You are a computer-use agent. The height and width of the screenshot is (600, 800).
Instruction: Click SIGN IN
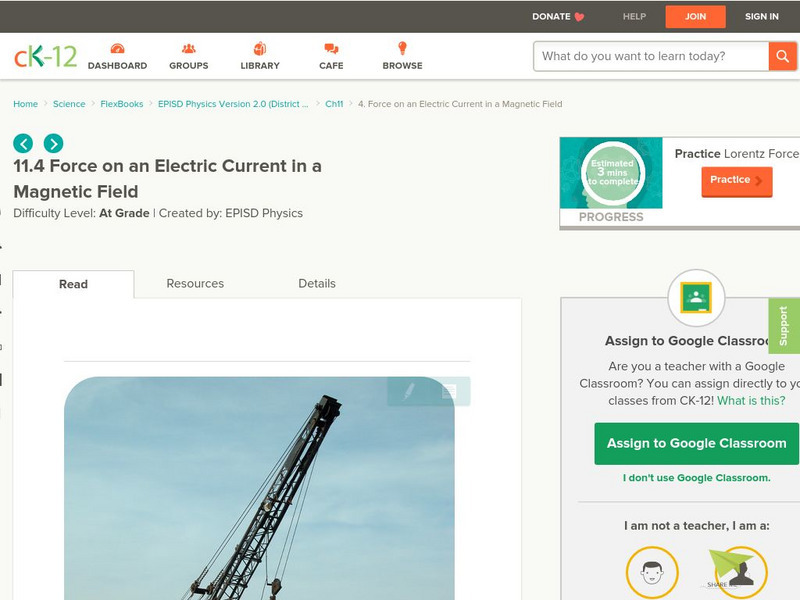pos(762,17)
